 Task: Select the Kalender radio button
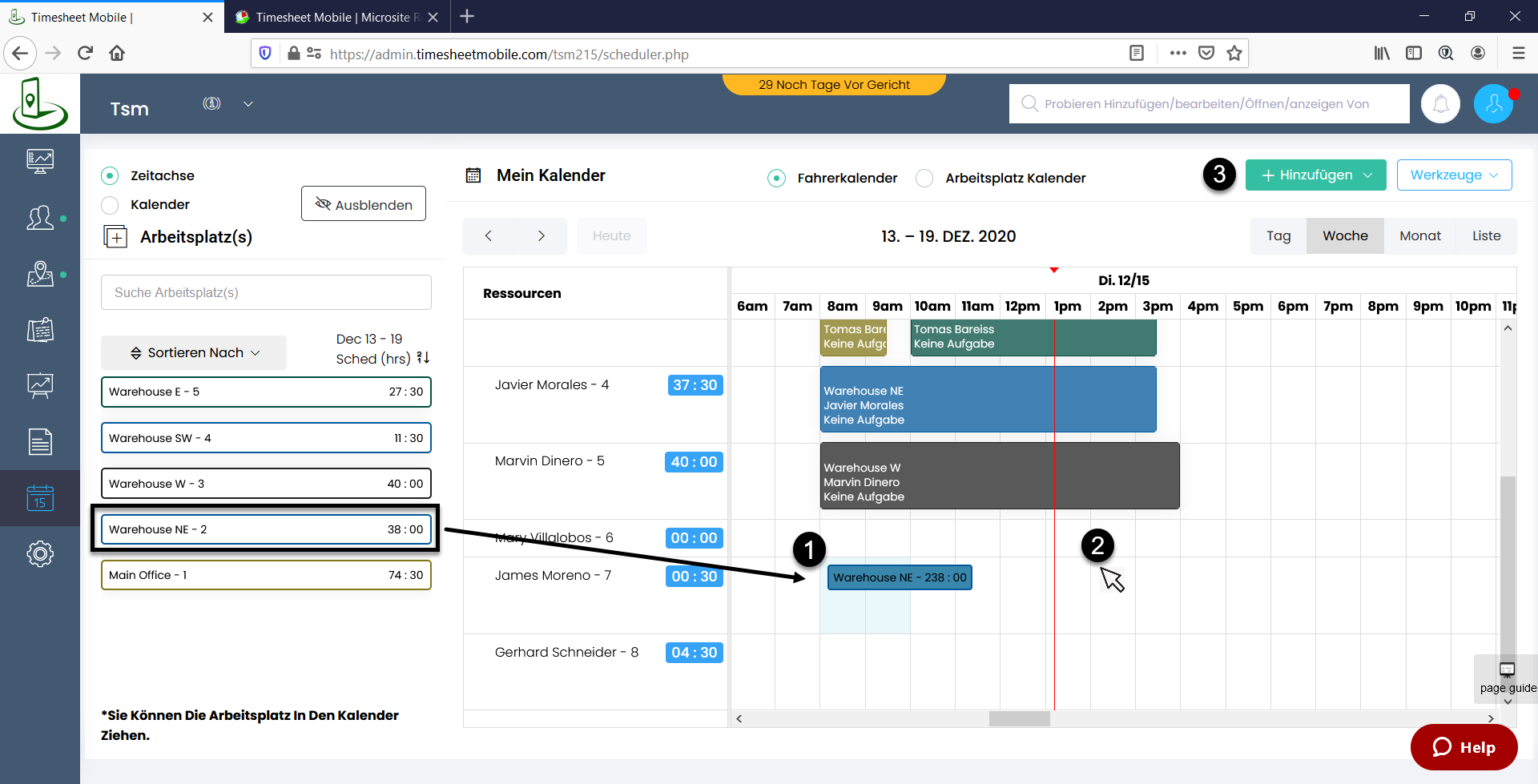click(x=111, y=205)
